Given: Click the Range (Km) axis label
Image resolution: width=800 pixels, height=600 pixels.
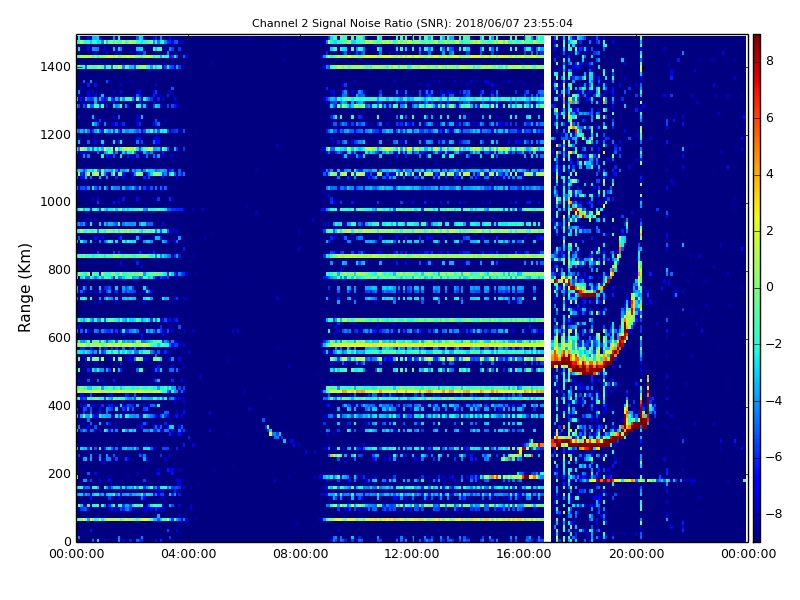Looking at the screenshot, I should [x=24, y=288].
